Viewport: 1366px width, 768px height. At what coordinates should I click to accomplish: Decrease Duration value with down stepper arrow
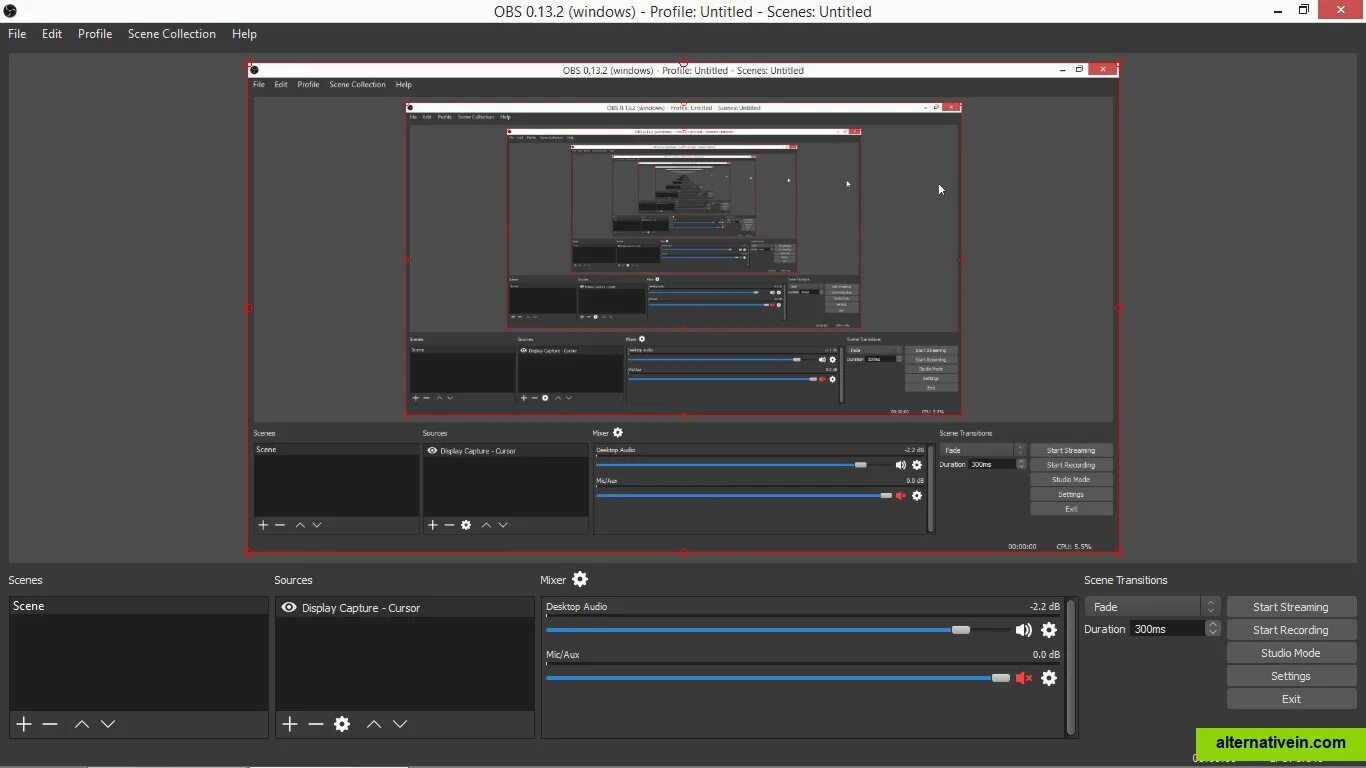[1213, 633]
